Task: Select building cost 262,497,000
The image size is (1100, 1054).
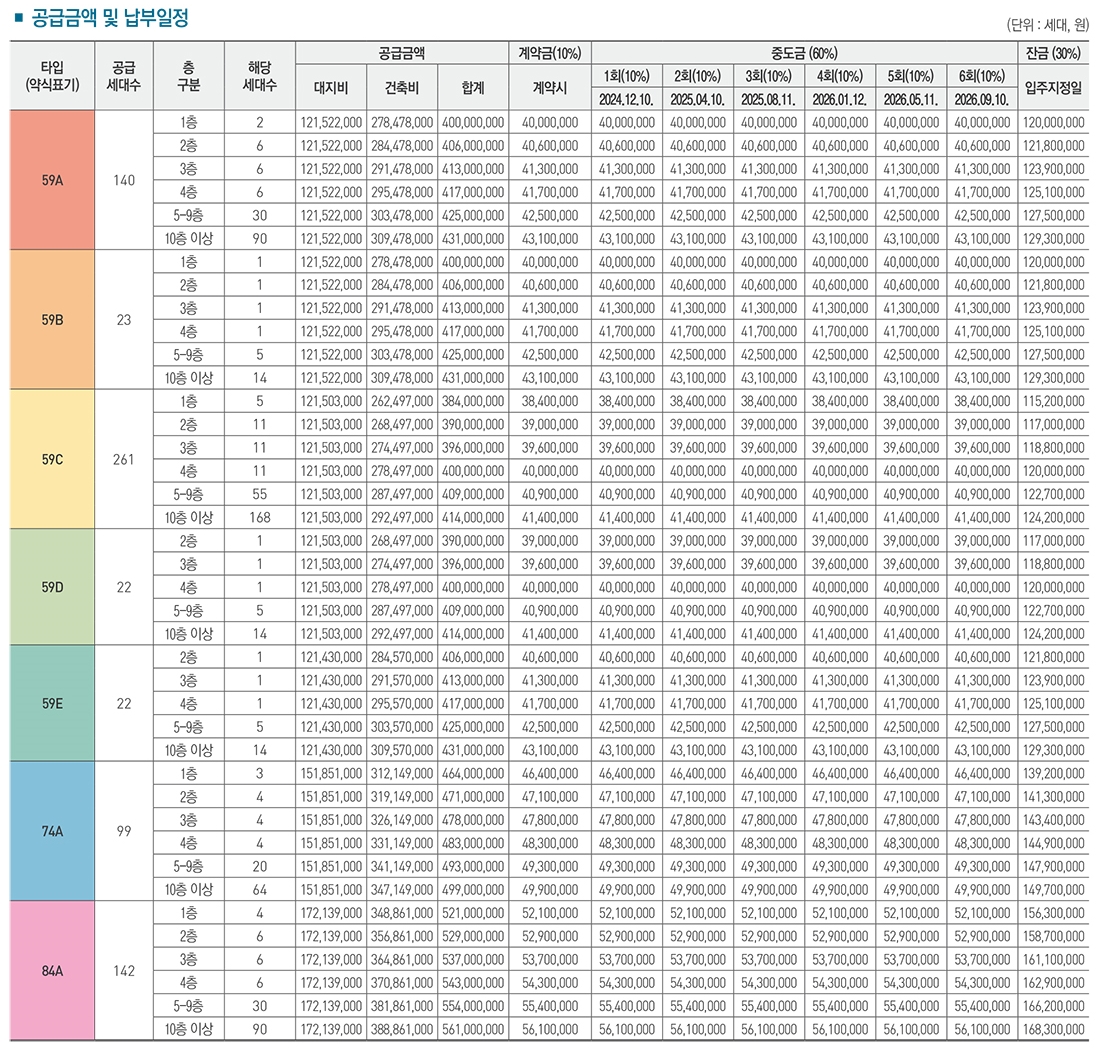Action: pos(402,401)
